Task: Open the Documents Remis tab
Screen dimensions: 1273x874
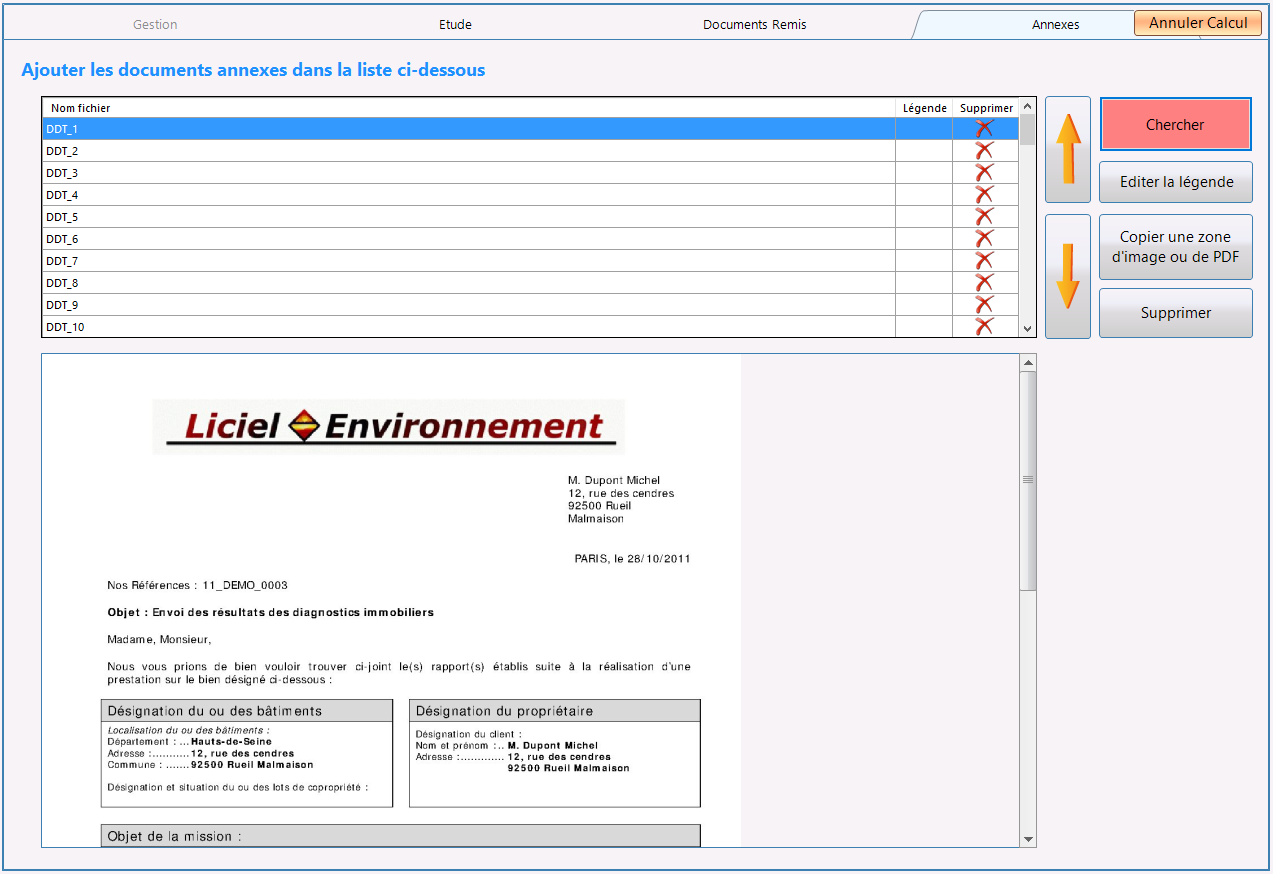Action: [754, 24]
